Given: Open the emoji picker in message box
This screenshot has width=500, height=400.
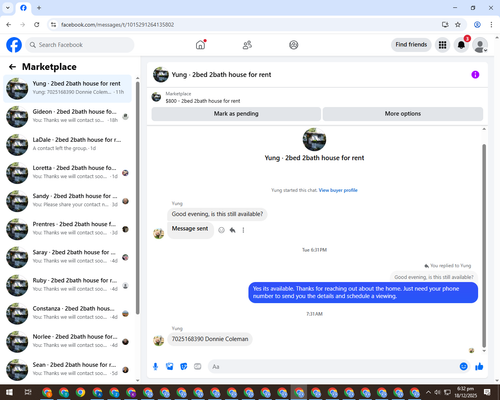Looking at the screenshot, I should pos(463,367).
